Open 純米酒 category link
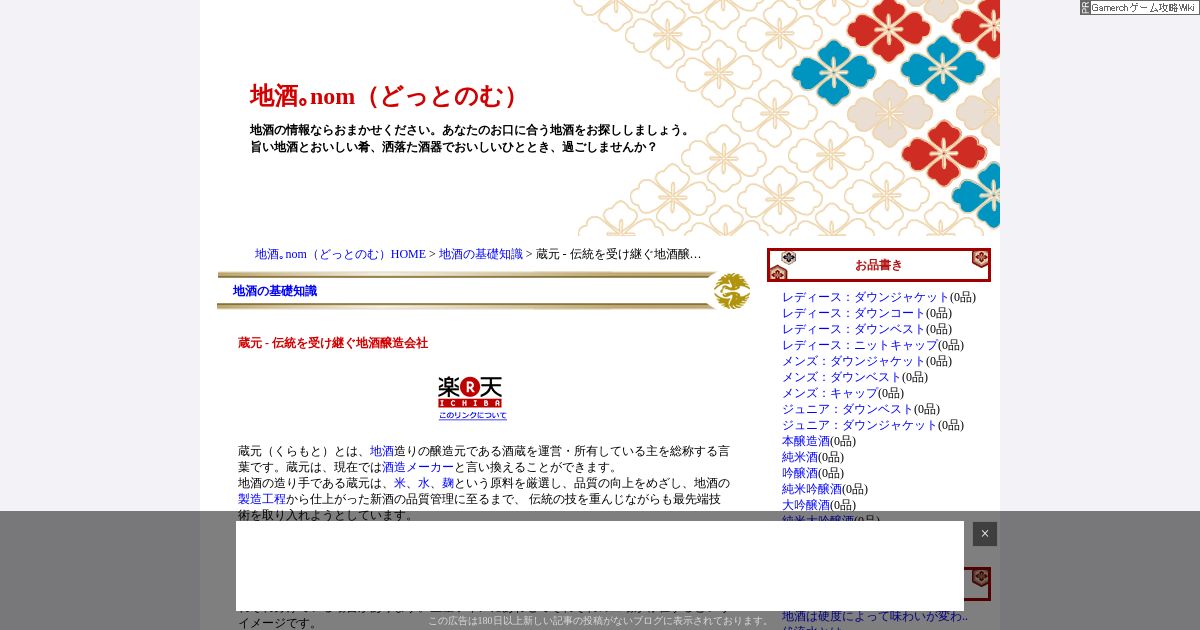The image size is (1200, 630). (x=800, y=457)
